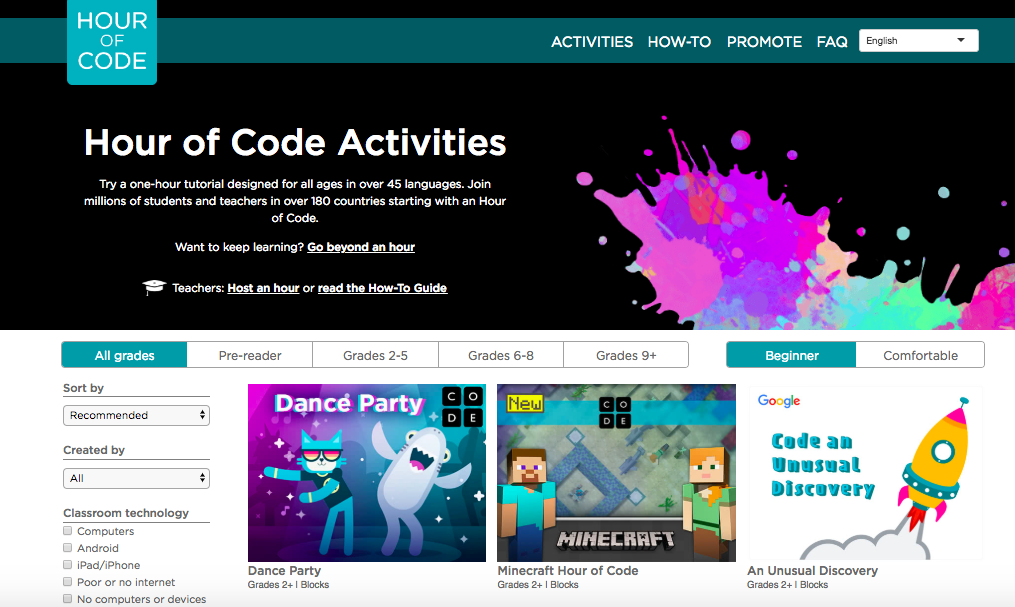Click the Hour of Code logo

[x=111, y=42]
